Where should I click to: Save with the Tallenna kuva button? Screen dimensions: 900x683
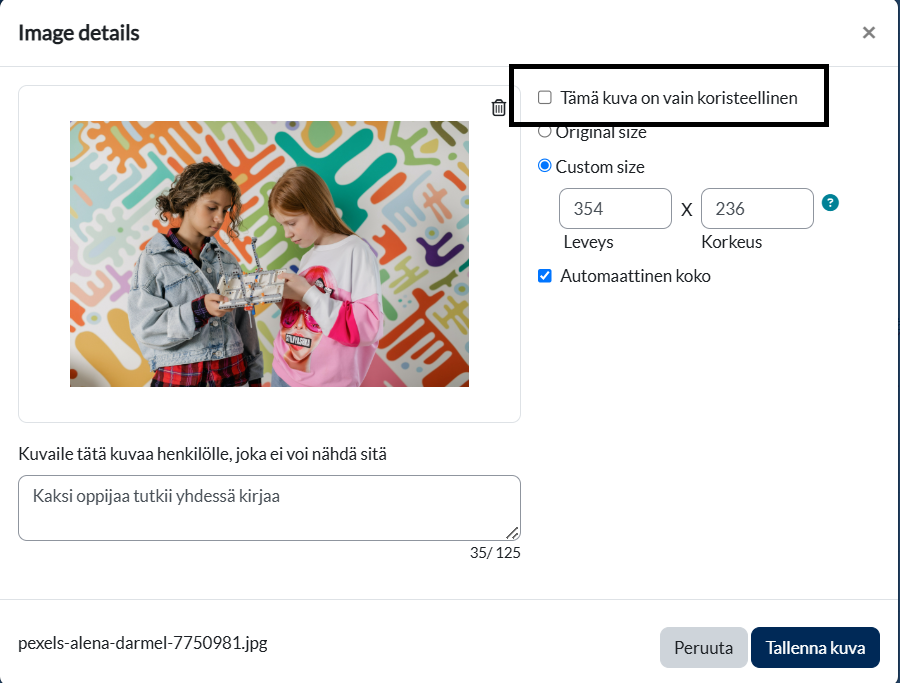point(815,647)
